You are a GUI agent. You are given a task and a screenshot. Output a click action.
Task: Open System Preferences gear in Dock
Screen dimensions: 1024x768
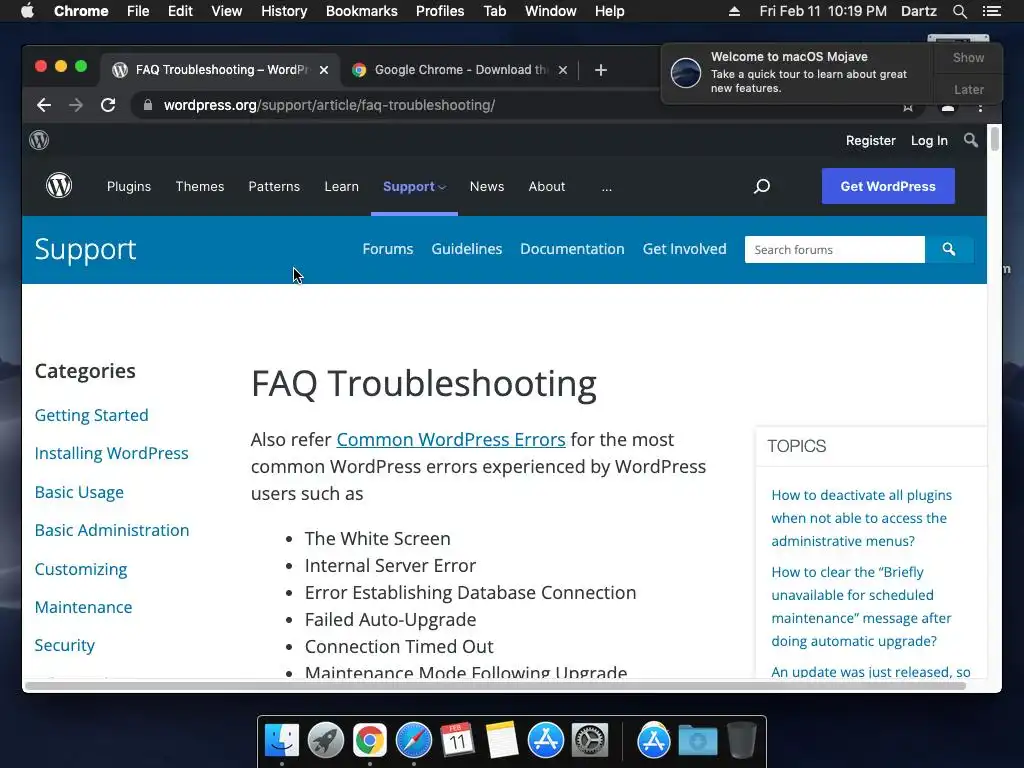[590, 741]
